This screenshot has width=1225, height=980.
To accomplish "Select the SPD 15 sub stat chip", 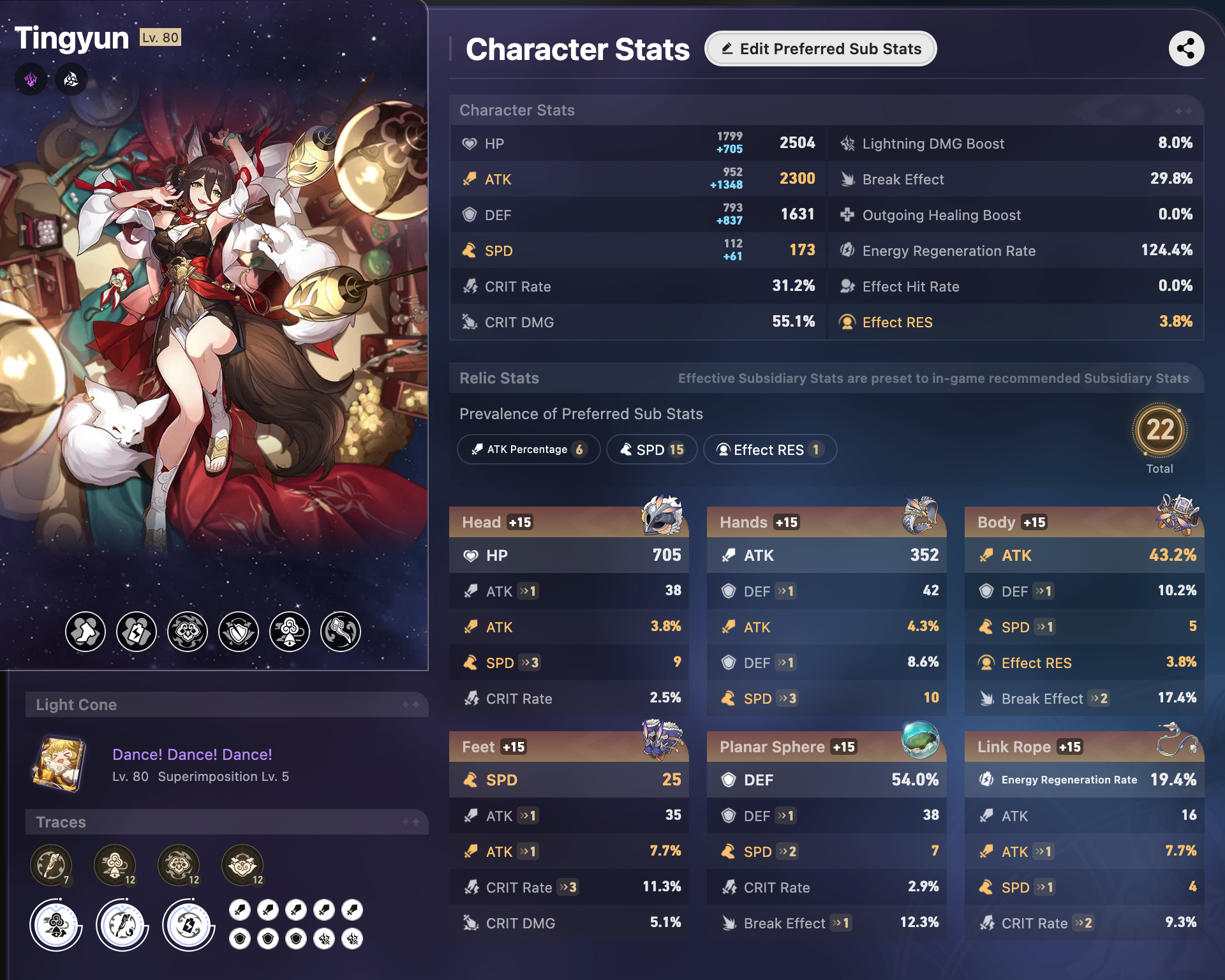I will 651,449.
